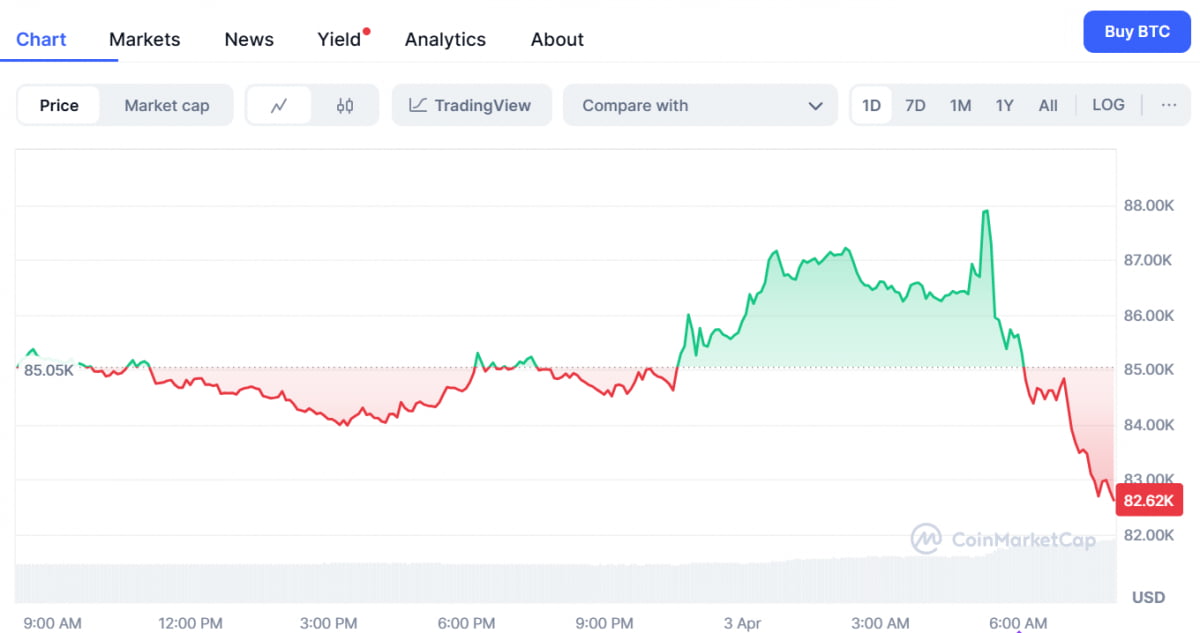Select the 1D time range
Screen dimensions: 1200x633
871,105
